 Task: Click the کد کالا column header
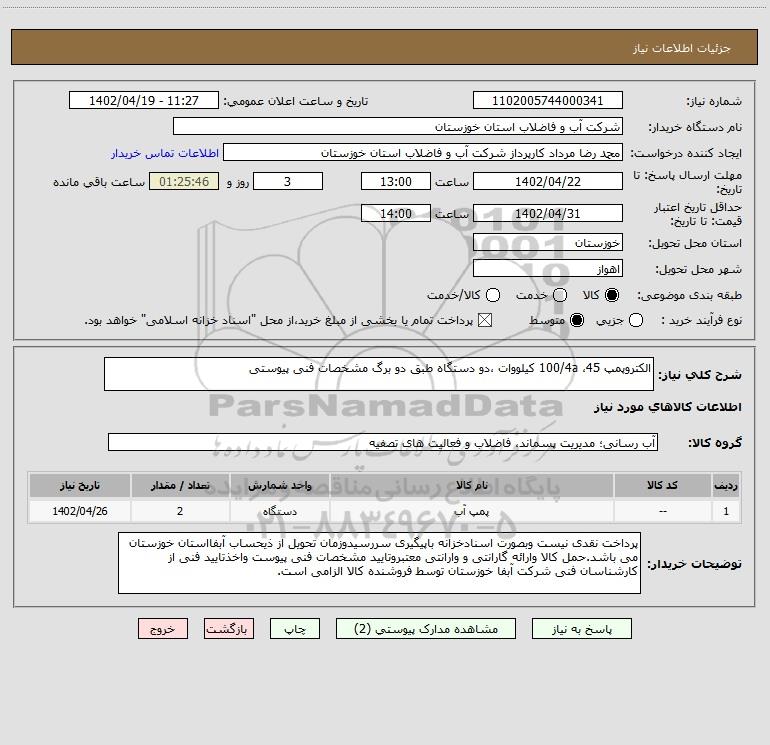pos(662,486)
